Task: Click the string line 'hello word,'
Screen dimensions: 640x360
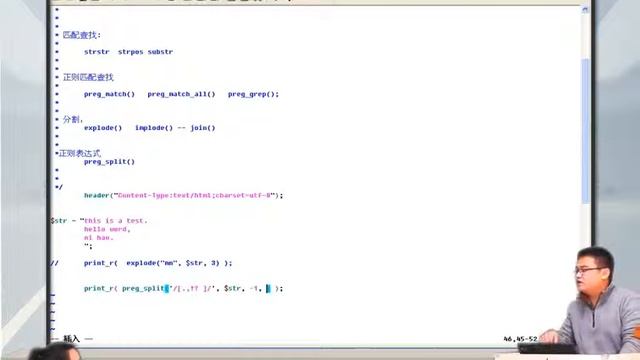Action: click(x=107, y=229)
